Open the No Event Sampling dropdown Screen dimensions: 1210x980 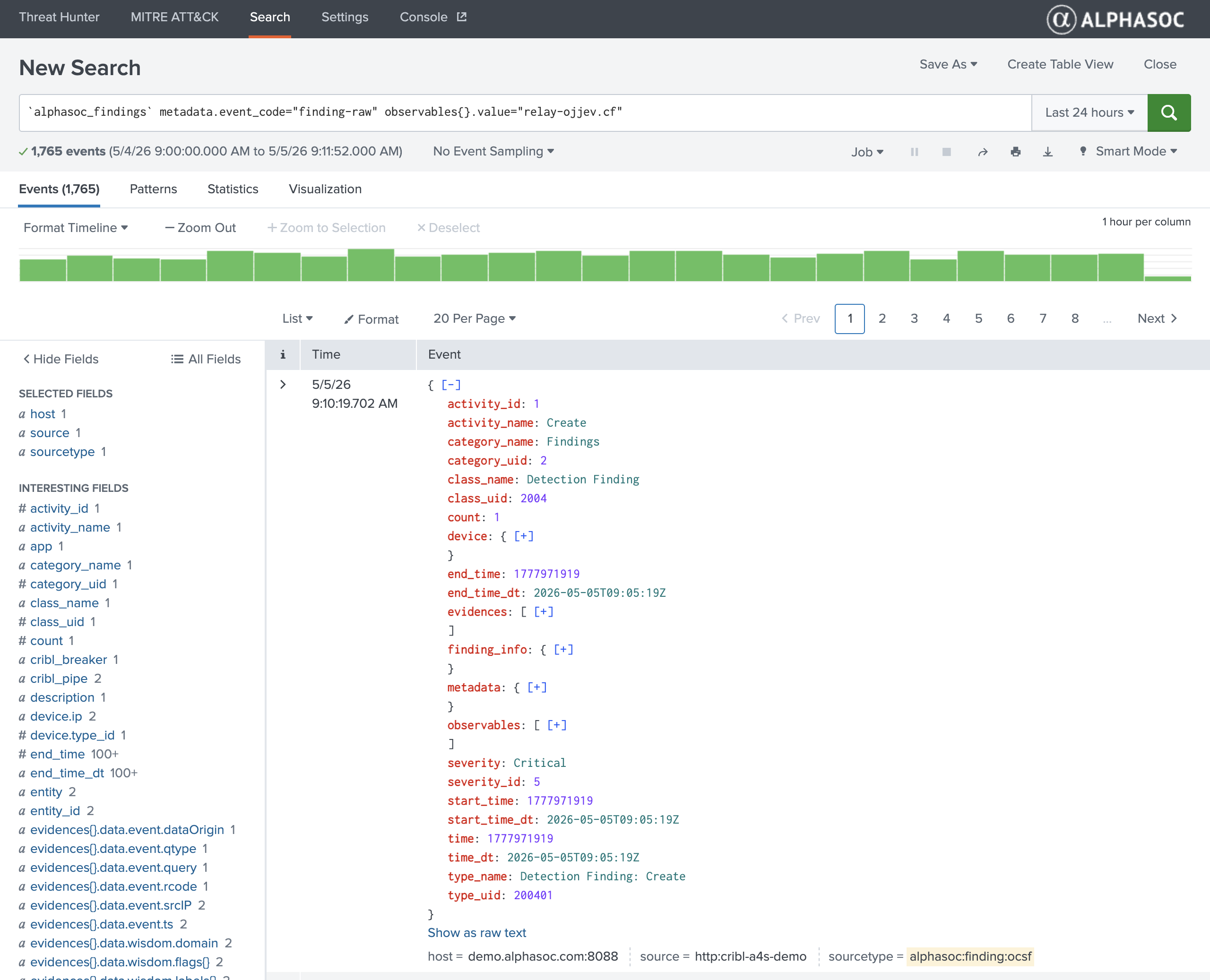493,151
